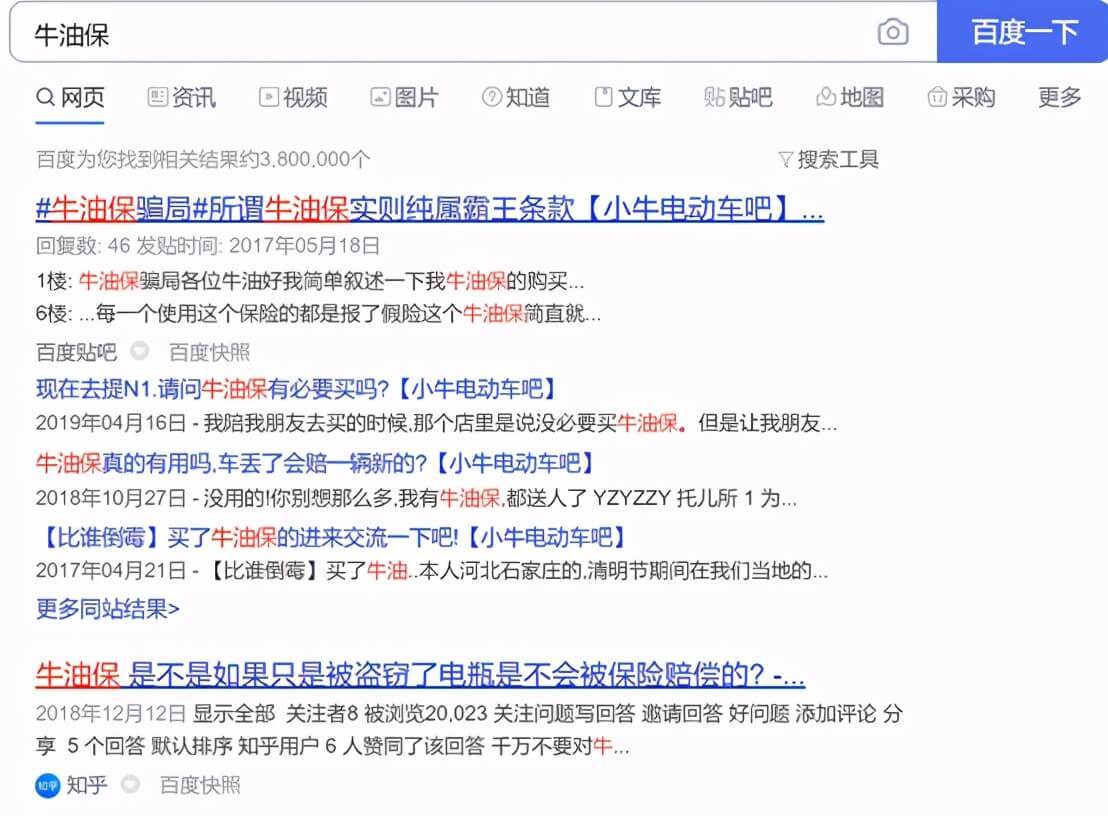Click the news icon on 资讯 tab
This screenshot has height=816, width=1108.
tap(157, 97)
